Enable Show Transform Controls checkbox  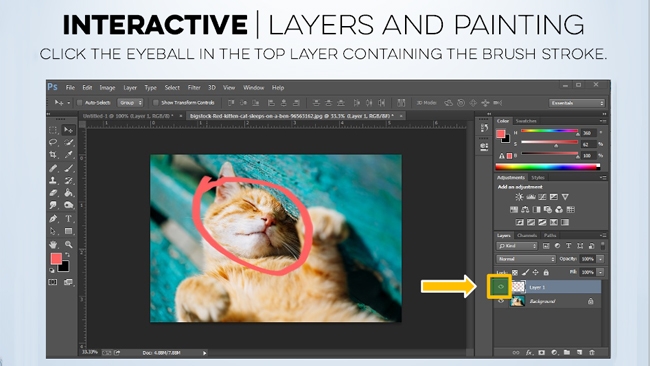156,103
